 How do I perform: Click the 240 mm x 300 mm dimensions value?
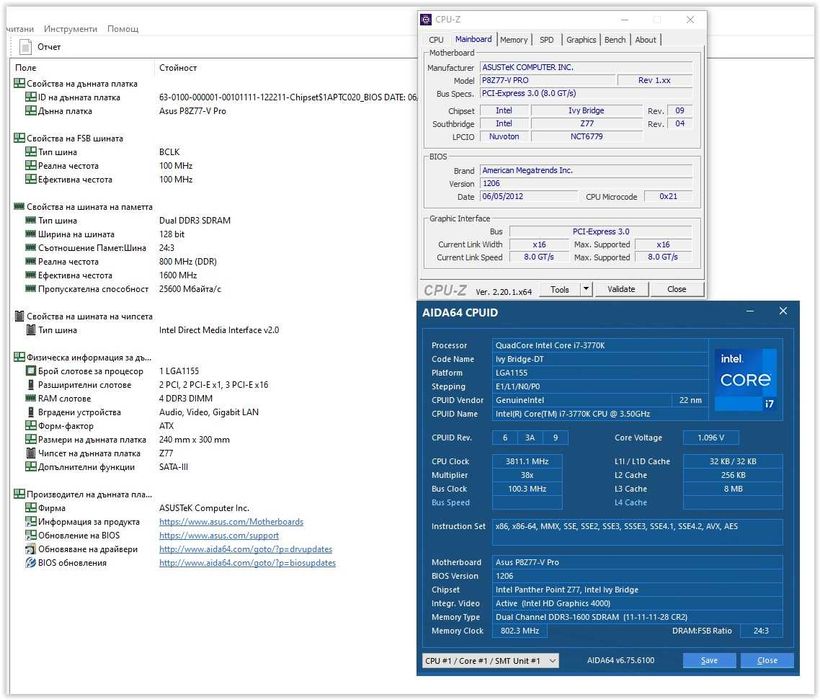pos(194,439)
